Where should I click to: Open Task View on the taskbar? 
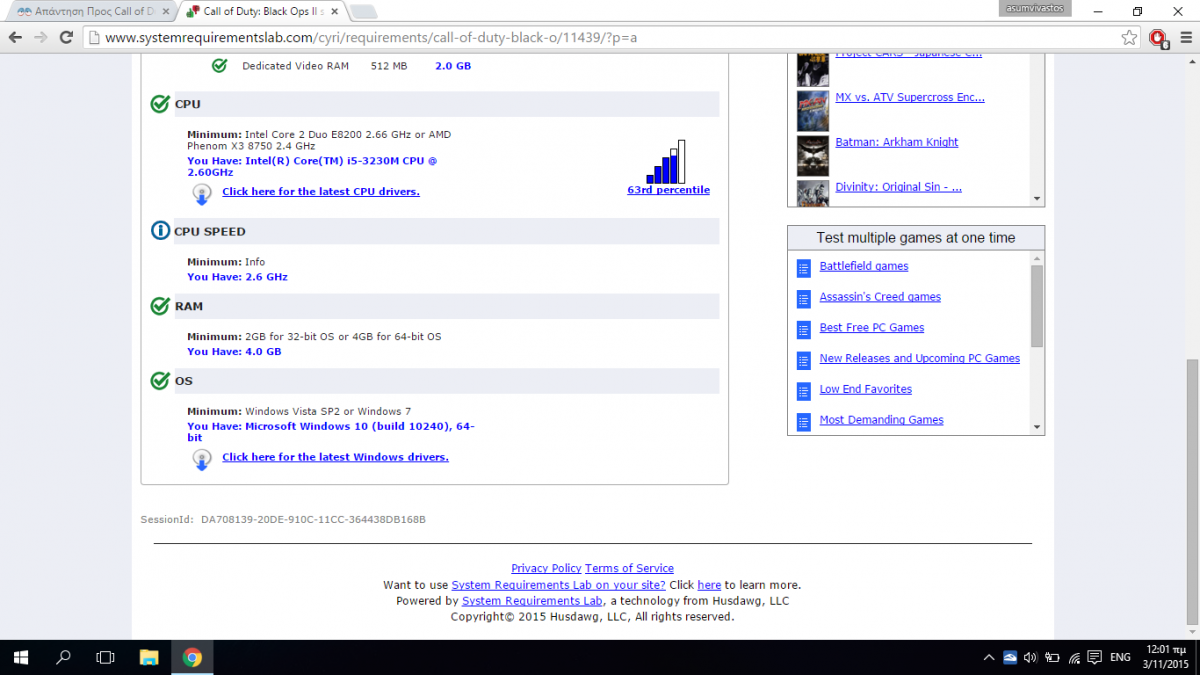(x=105, y=657)
